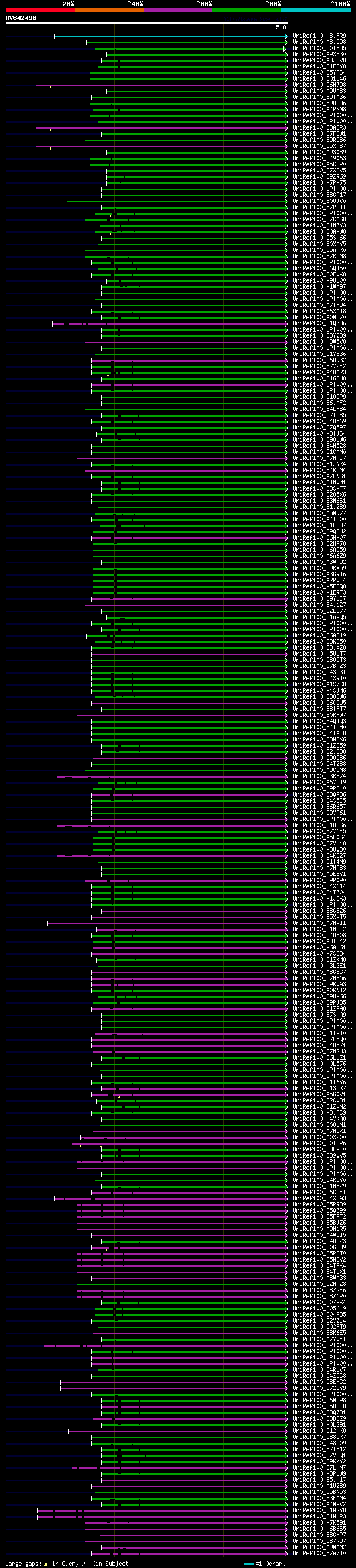The image size is (356, 1568).
Task: Click the Large gaps legend text
Action: click(x=67, y=1564)
